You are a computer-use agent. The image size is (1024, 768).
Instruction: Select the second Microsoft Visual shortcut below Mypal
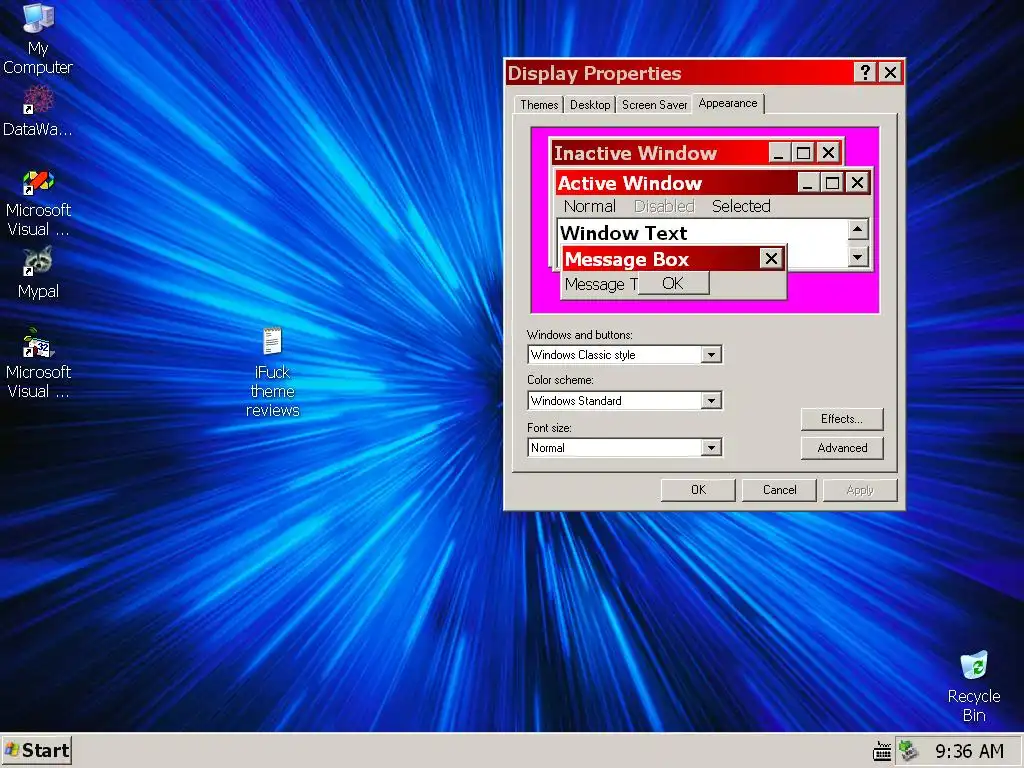click(x=38, y=363)
